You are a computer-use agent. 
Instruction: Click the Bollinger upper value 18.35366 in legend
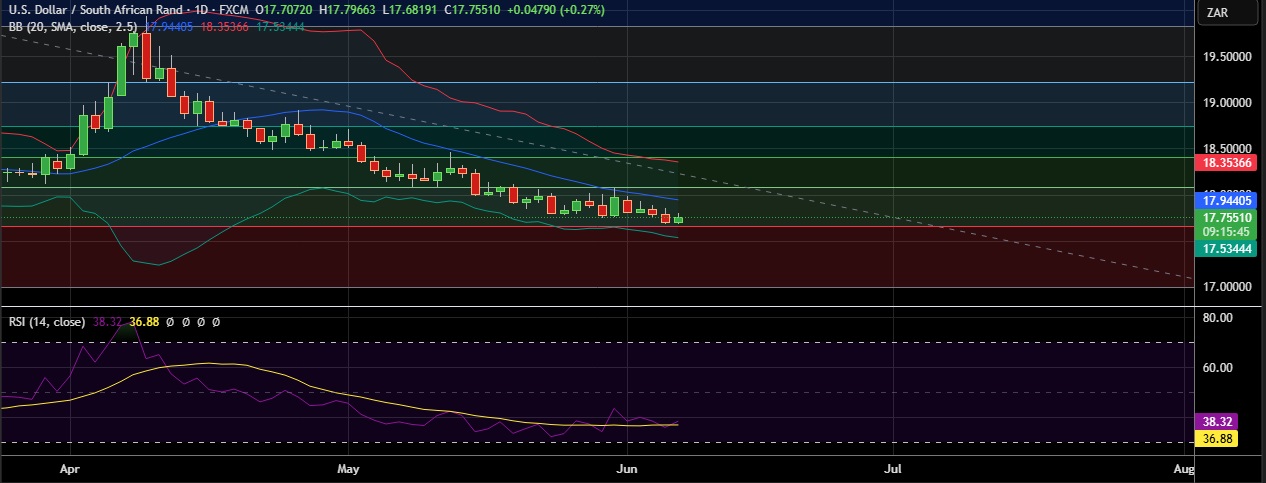coord(227,26)
